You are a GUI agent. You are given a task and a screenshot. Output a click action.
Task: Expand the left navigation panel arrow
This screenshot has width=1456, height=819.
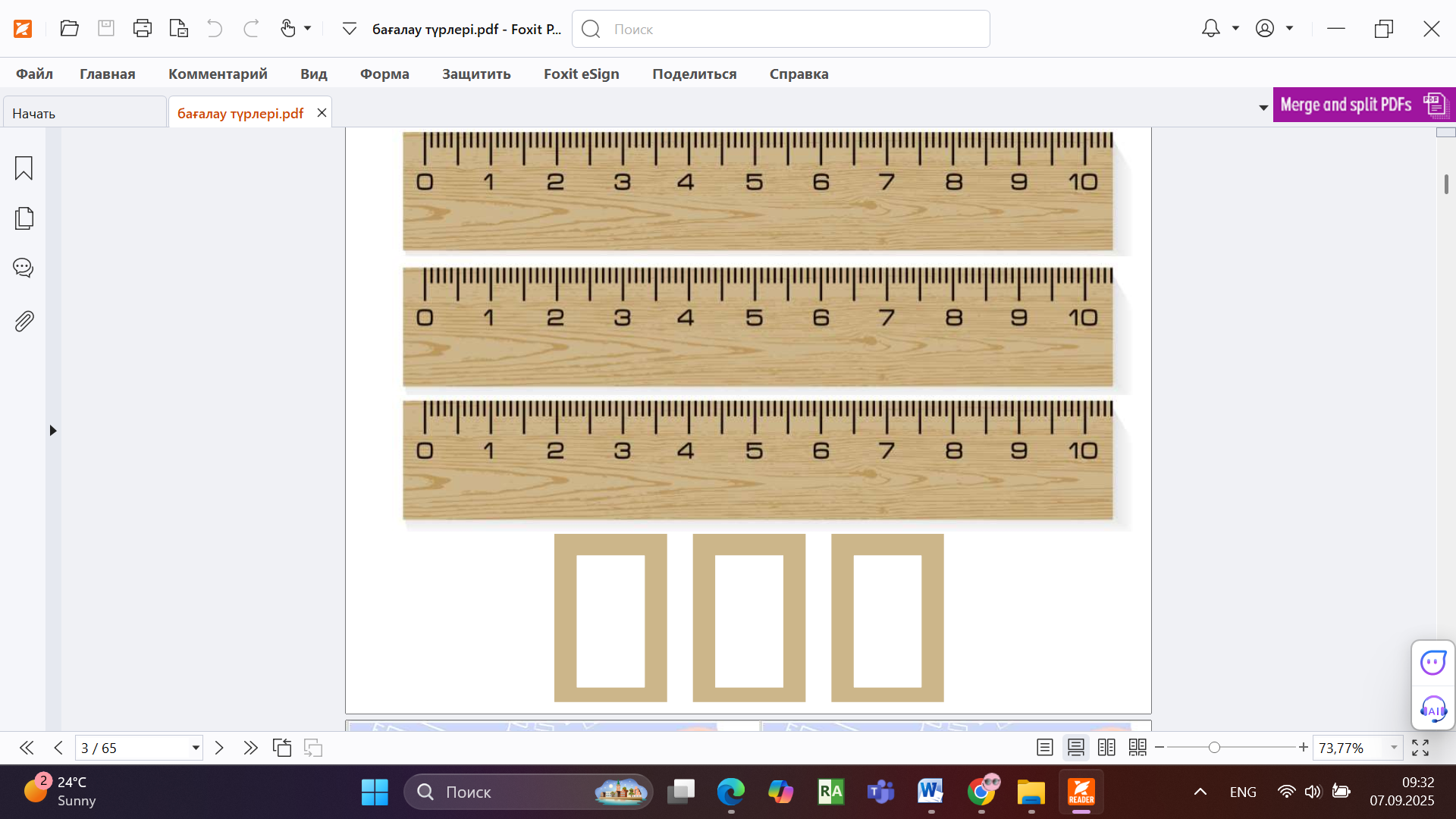[x=53, y=431]
